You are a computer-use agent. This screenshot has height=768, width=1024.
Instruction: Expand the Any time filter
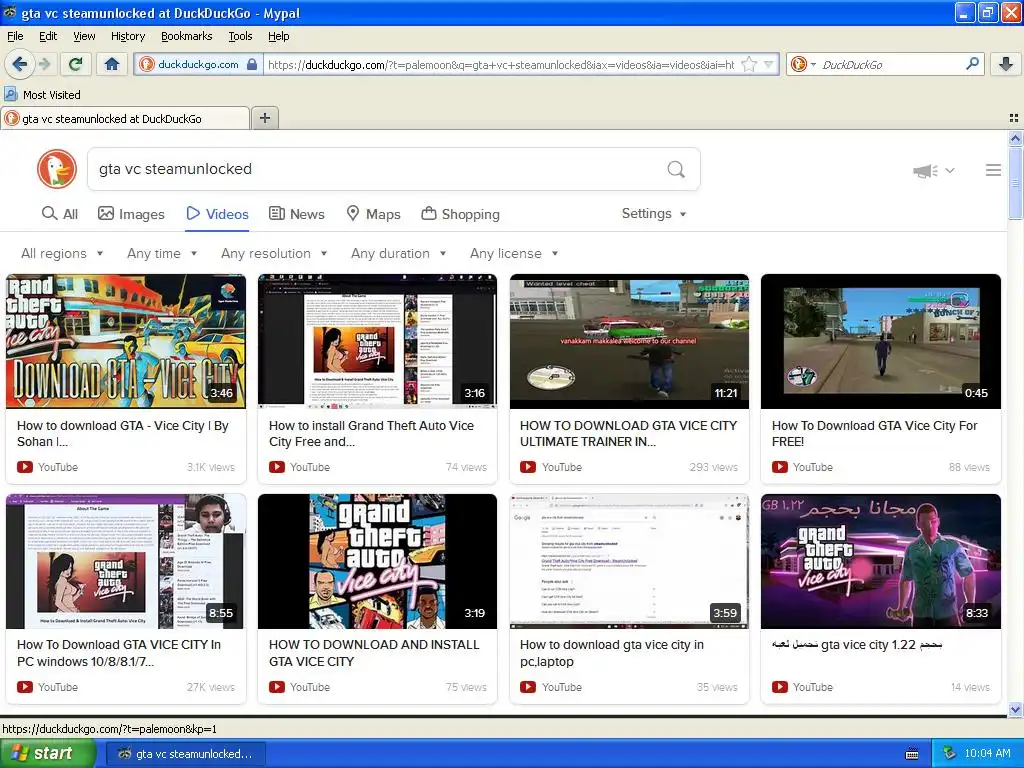tap(162, 253)
